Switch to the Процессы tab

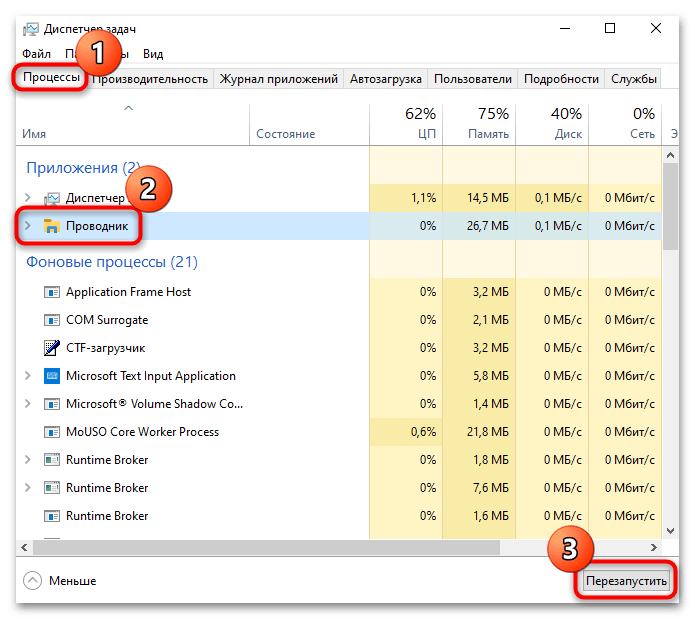[51, 78]
